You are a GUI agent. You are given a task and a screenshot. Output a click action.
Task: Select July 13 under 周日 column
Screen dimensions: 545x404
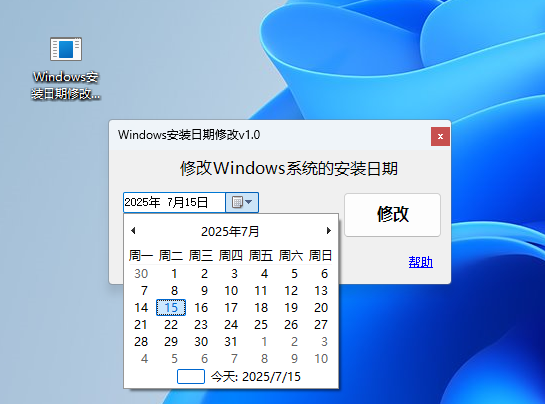point(321,290)
